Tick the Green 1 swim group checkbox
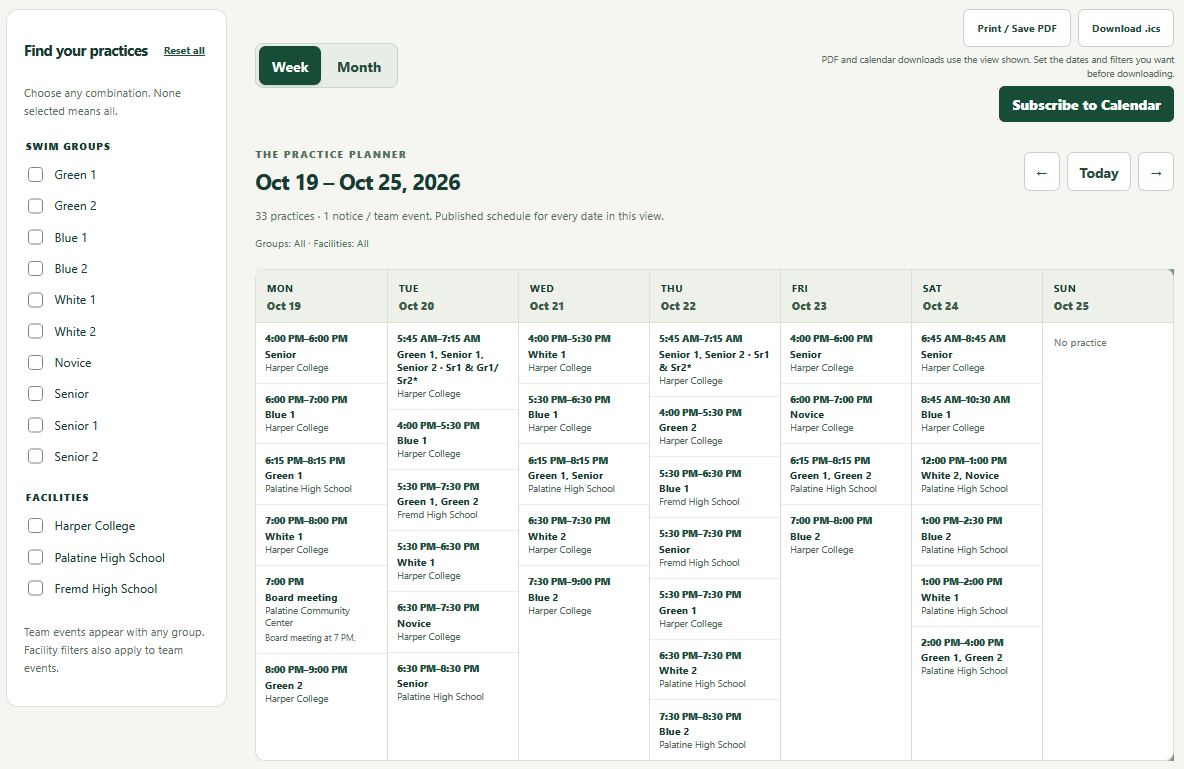1184x769 pixels. (x=35, y=174)
